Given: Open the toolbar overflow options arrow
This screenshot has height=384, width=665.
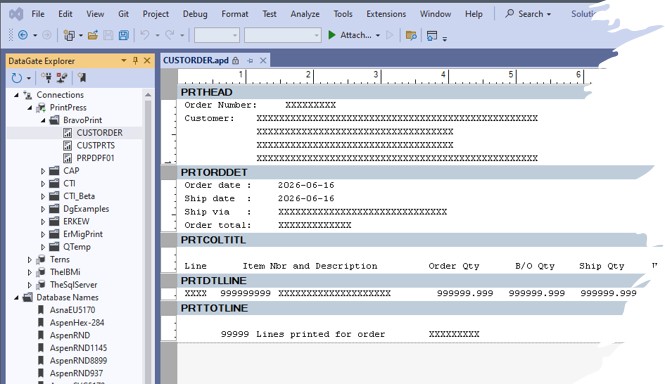Looking at the screenshot, I should [x=444, y=39].
